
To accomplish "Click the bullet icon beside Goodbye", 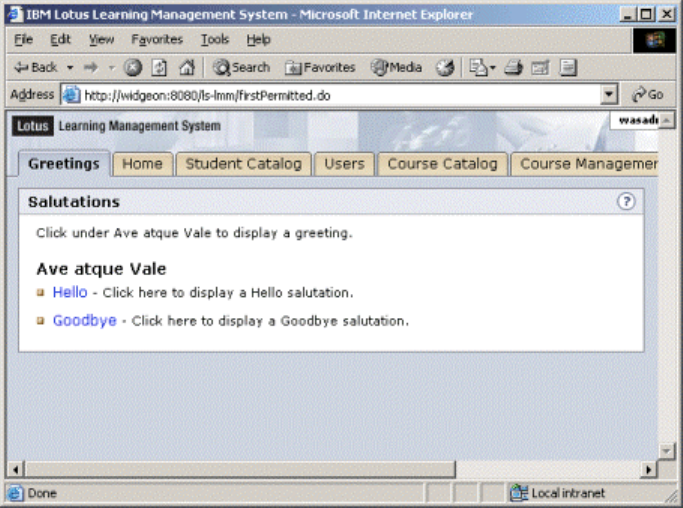I will tap(41, 321).
